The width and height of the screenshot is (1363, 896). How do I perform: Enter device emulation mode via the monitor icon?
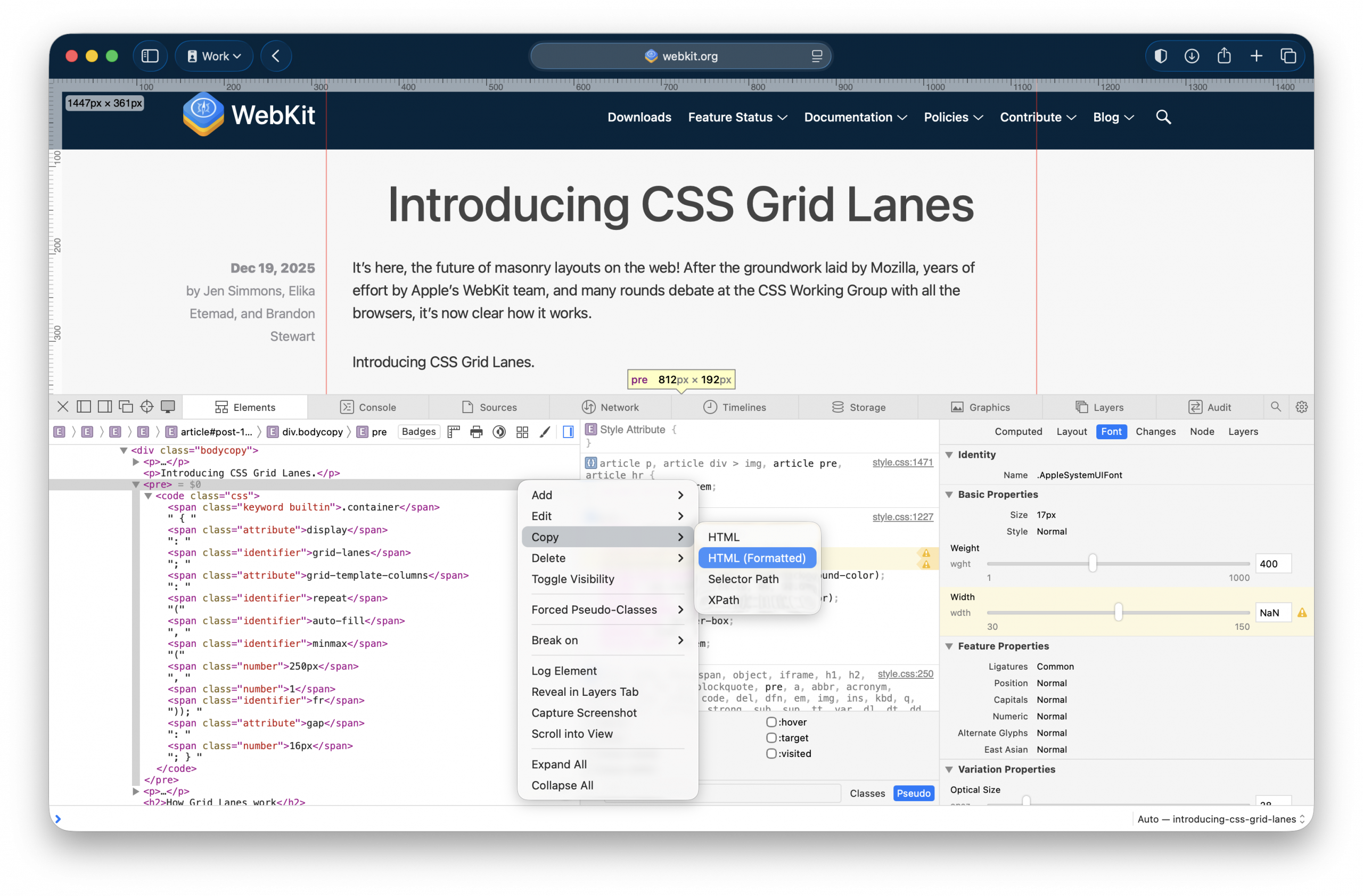click(168, 407)
